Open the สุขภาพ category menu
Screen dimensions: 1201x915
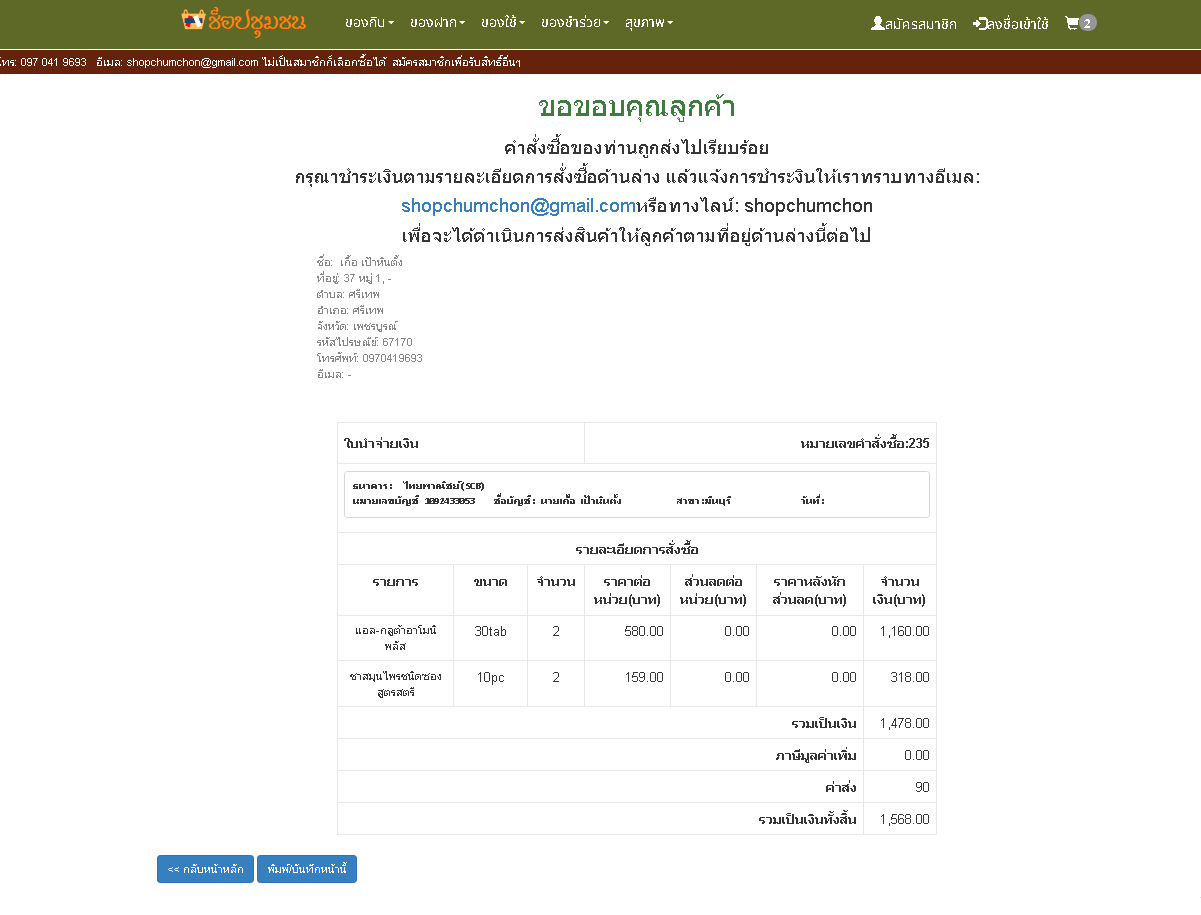click(648, 22)
